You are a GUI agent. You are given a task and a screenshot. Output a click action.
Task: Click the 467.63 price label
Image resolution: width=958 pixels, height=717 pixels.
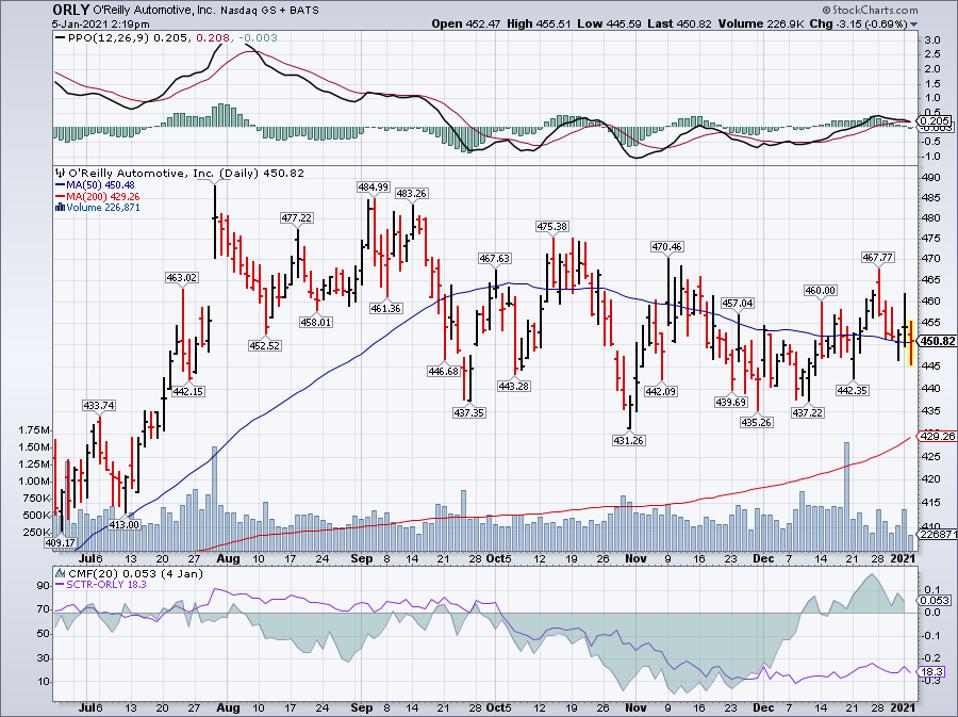(x=494, y=258)
